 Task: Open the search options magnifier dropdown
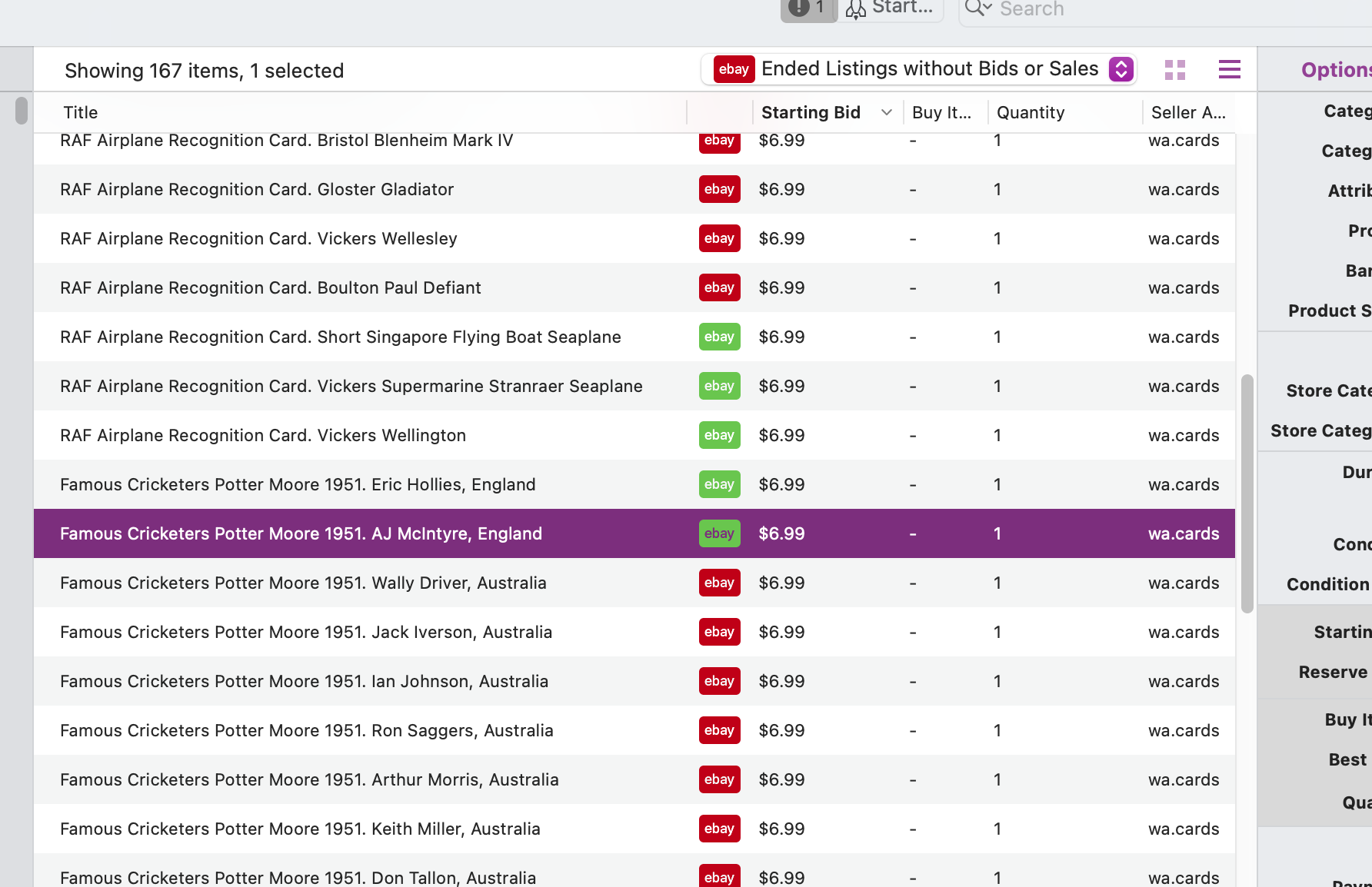point(978,8)
